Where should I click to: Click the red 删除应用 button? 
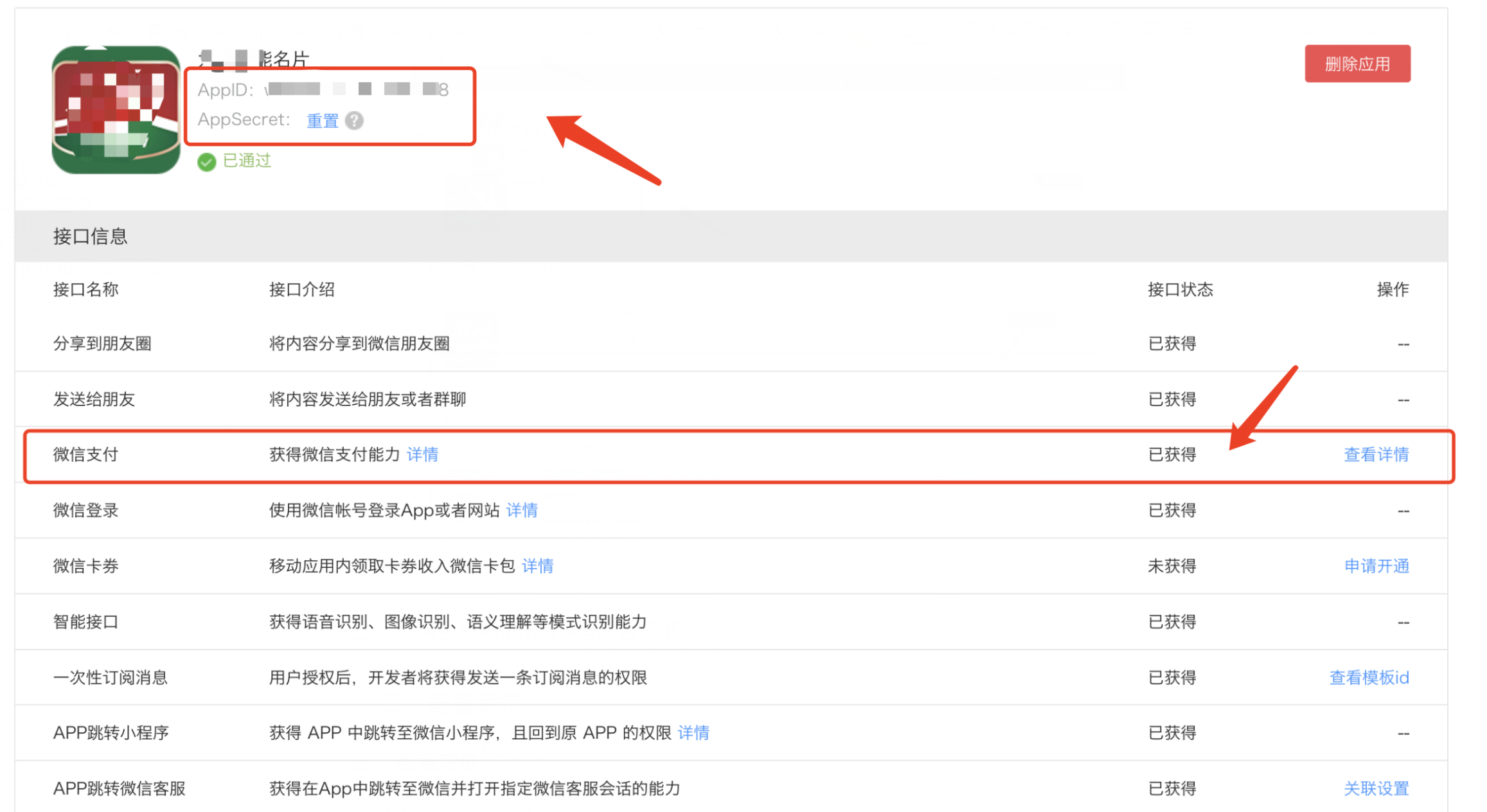tap(1357, 64)
